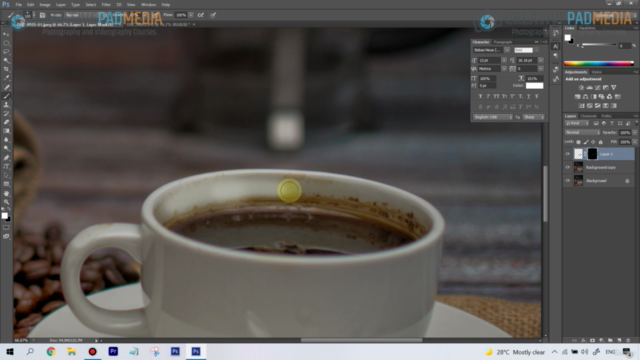640x360 pixels.
Task: Switch to the Paragraph tab
Action: [x=502, y=42]
